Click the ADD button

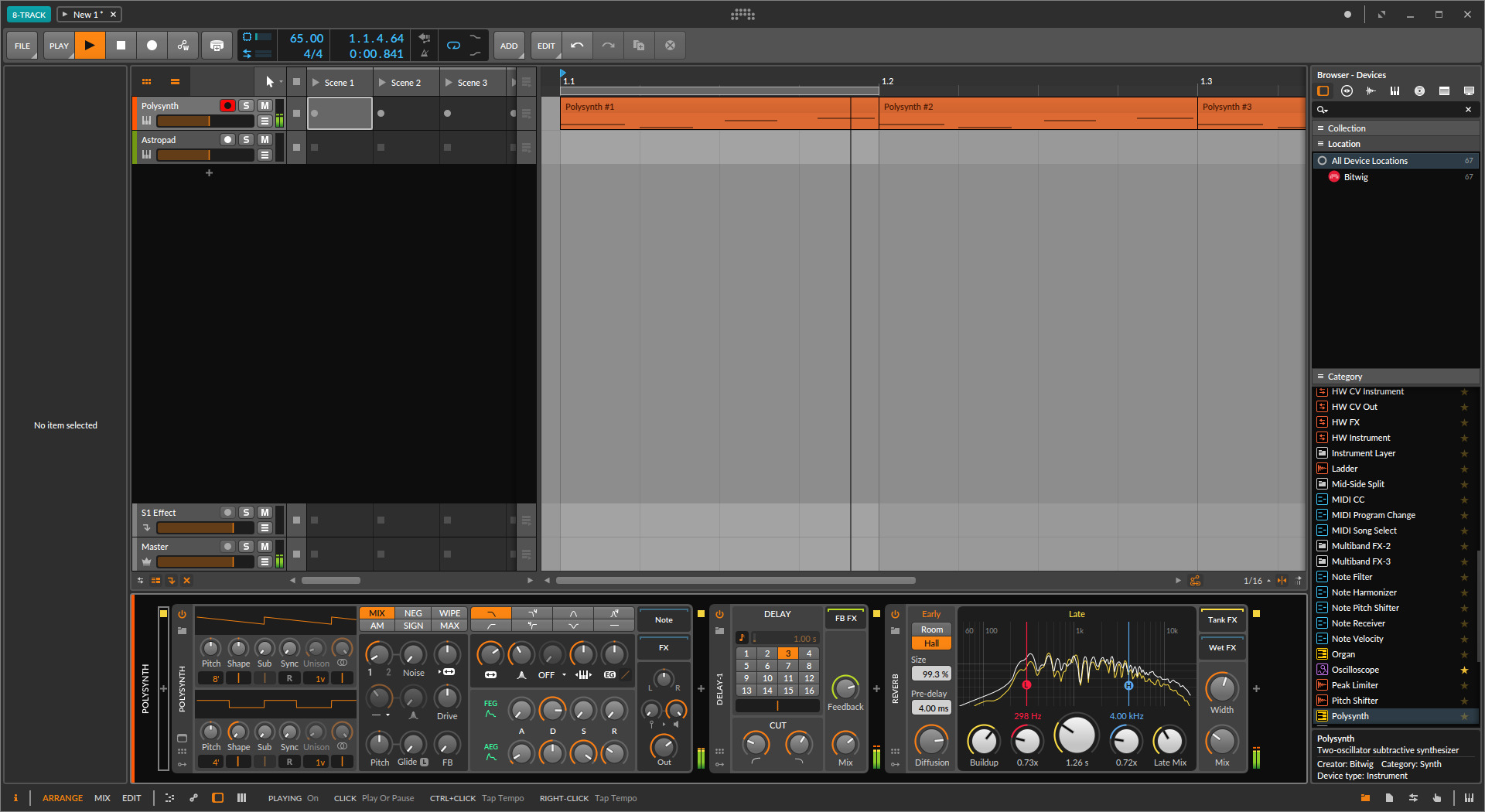[x=509, y=46]
